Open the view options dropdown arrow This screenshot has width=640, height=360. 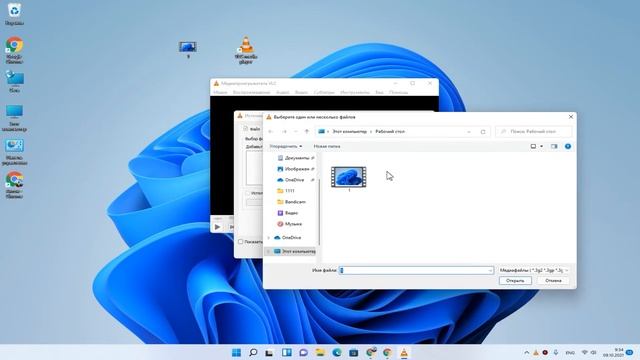point(542,146)
